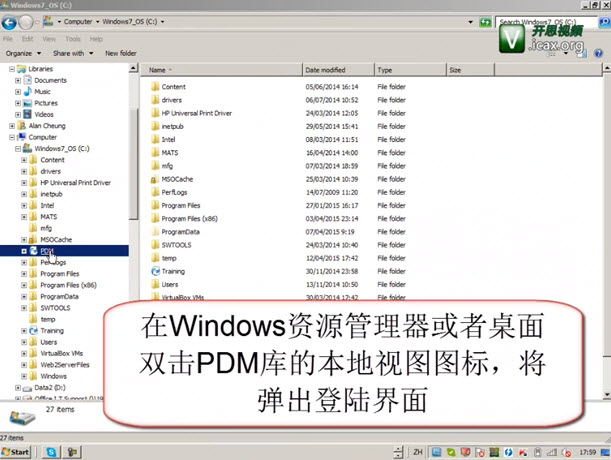Image resolution: width=611 pixels, height=460 pixels.
Task: Expand the Program Files tree node
Action: click(24, 274)
